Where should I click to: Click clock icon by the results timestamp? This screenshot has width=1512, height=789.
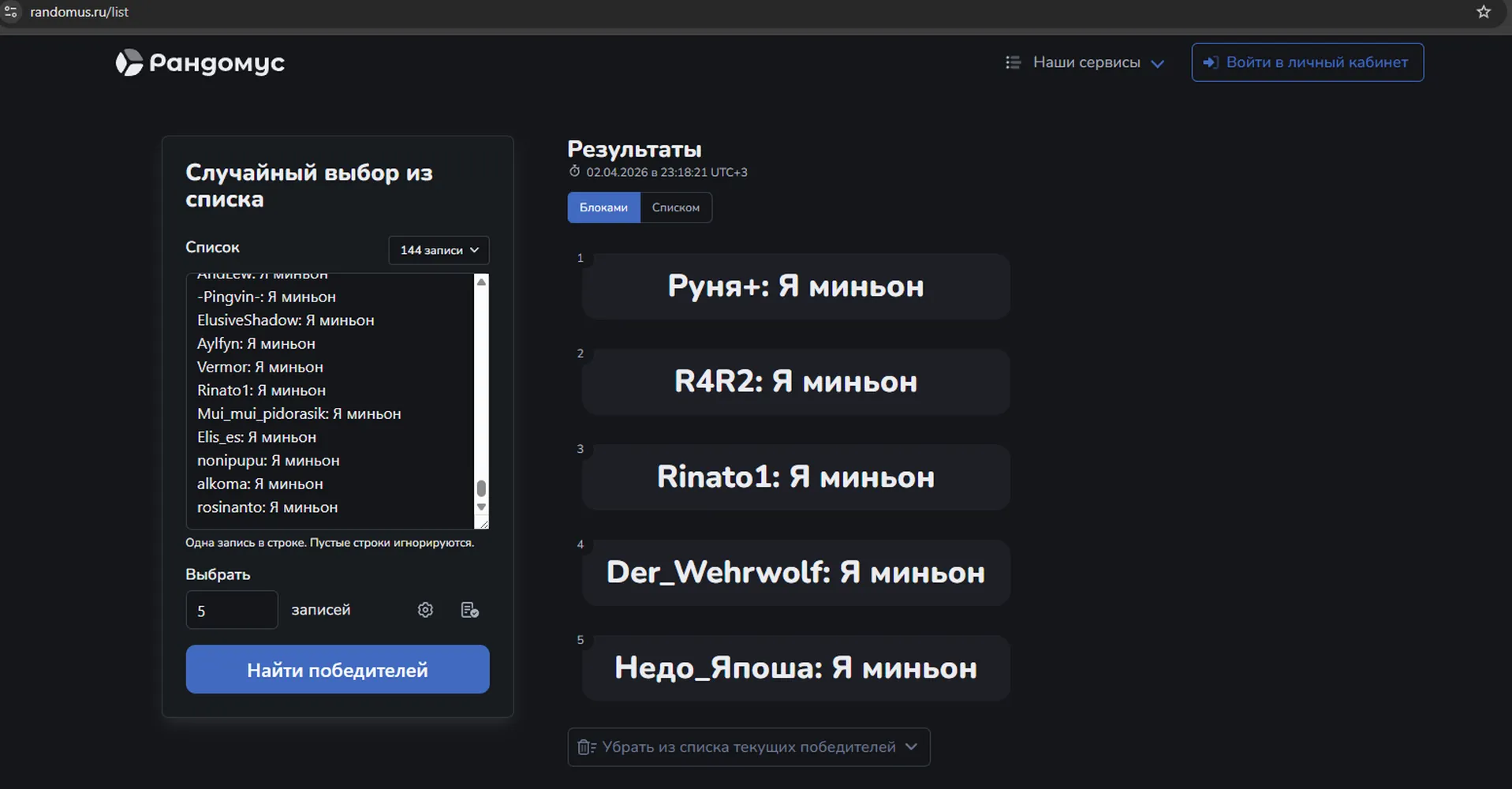(574, 171)
